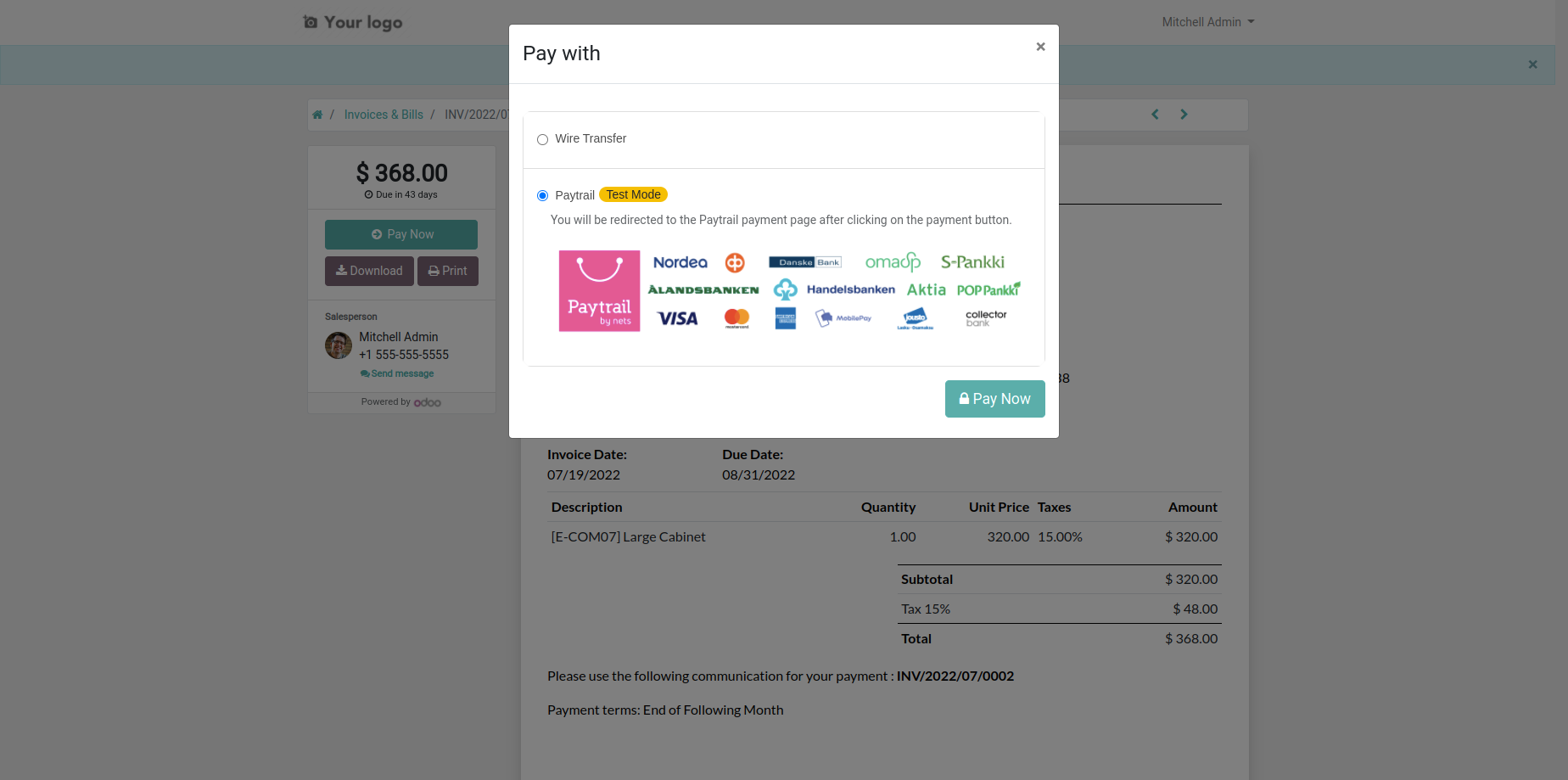Close the Pay with dialog
1568x780 pixels.
point(1040,47)
